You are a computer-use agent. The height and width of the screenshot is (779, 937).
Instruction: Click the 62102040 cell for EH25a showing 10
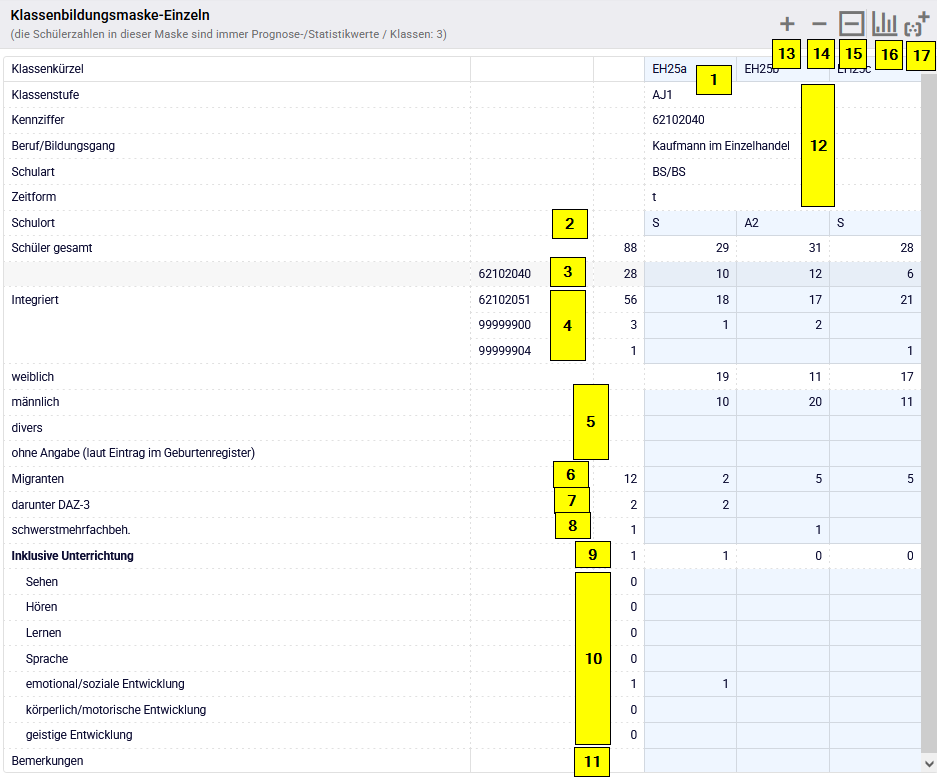690,274
